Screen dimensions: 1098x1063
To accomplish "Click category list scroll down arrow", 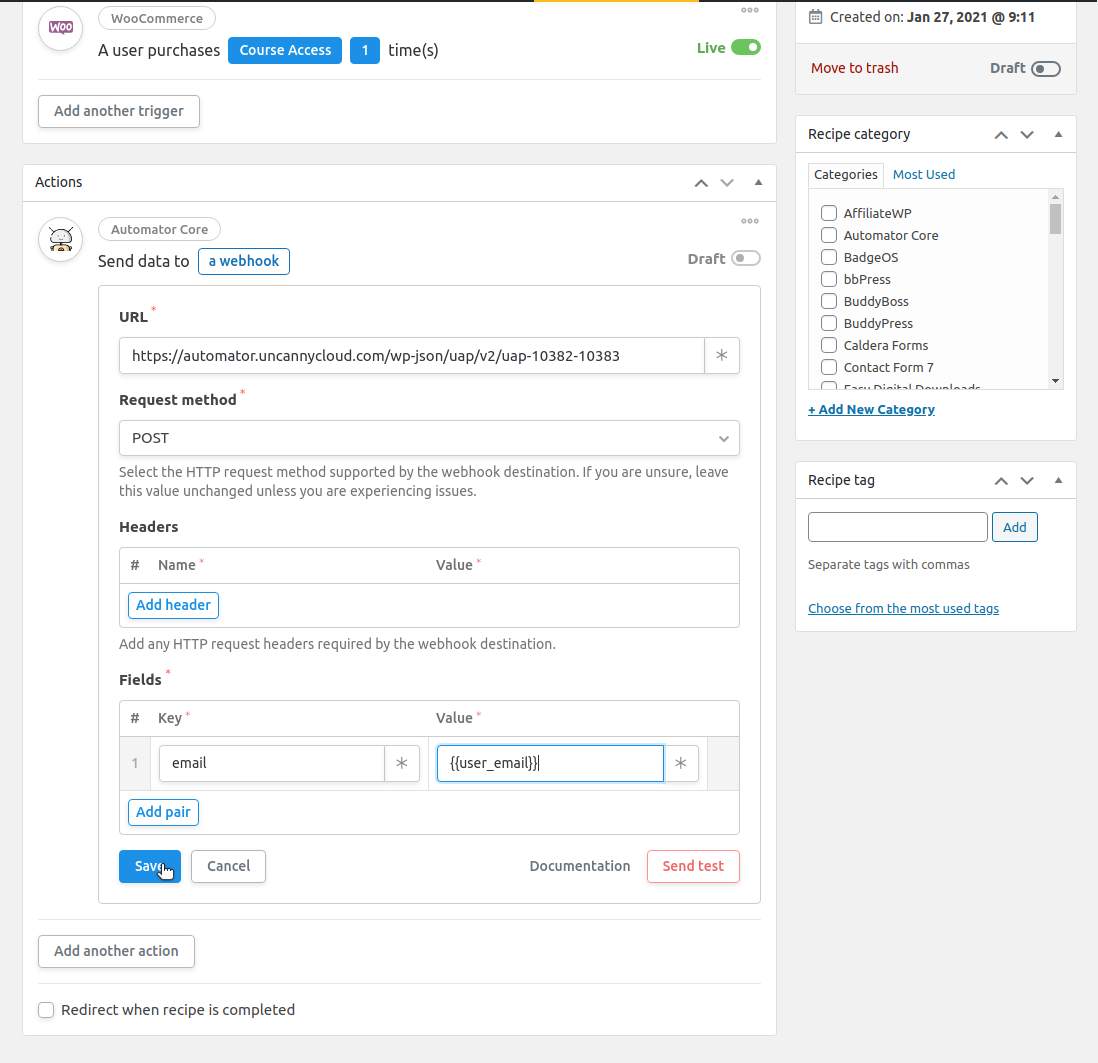I will (1055, 381).
